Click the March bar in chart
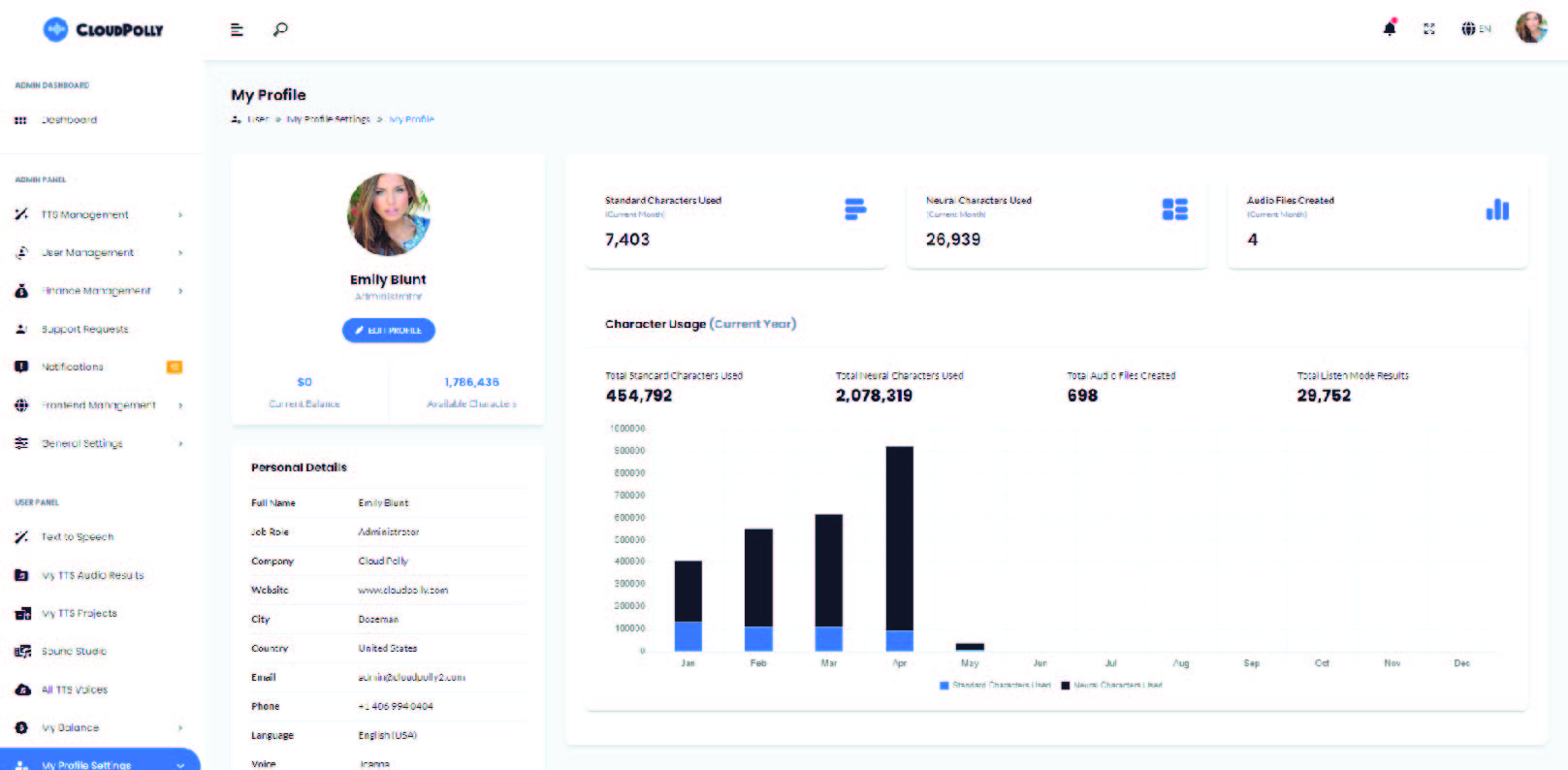 [829, 583]
